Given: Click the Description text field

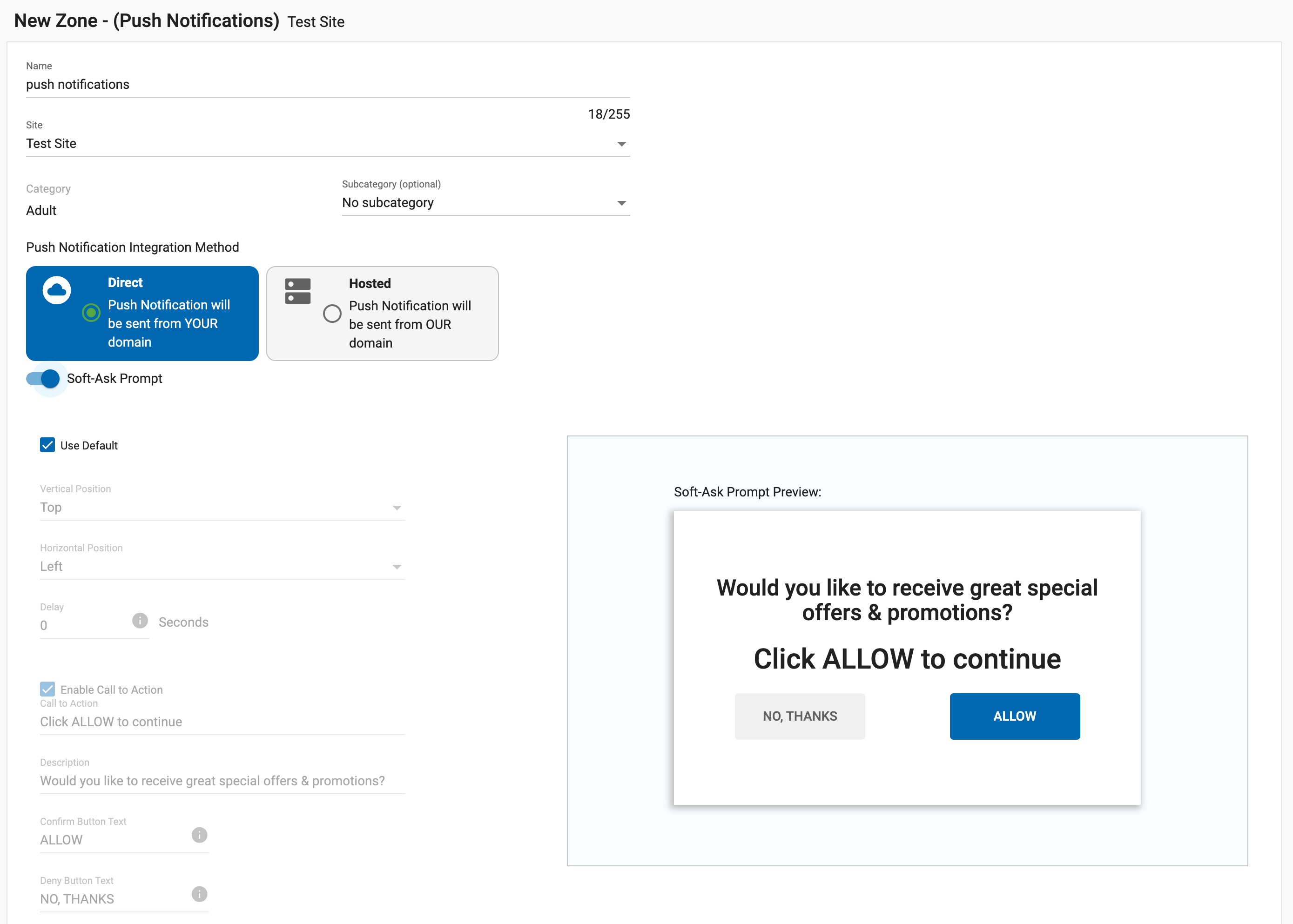Looking at the screenshot, I should pos(222,781).
